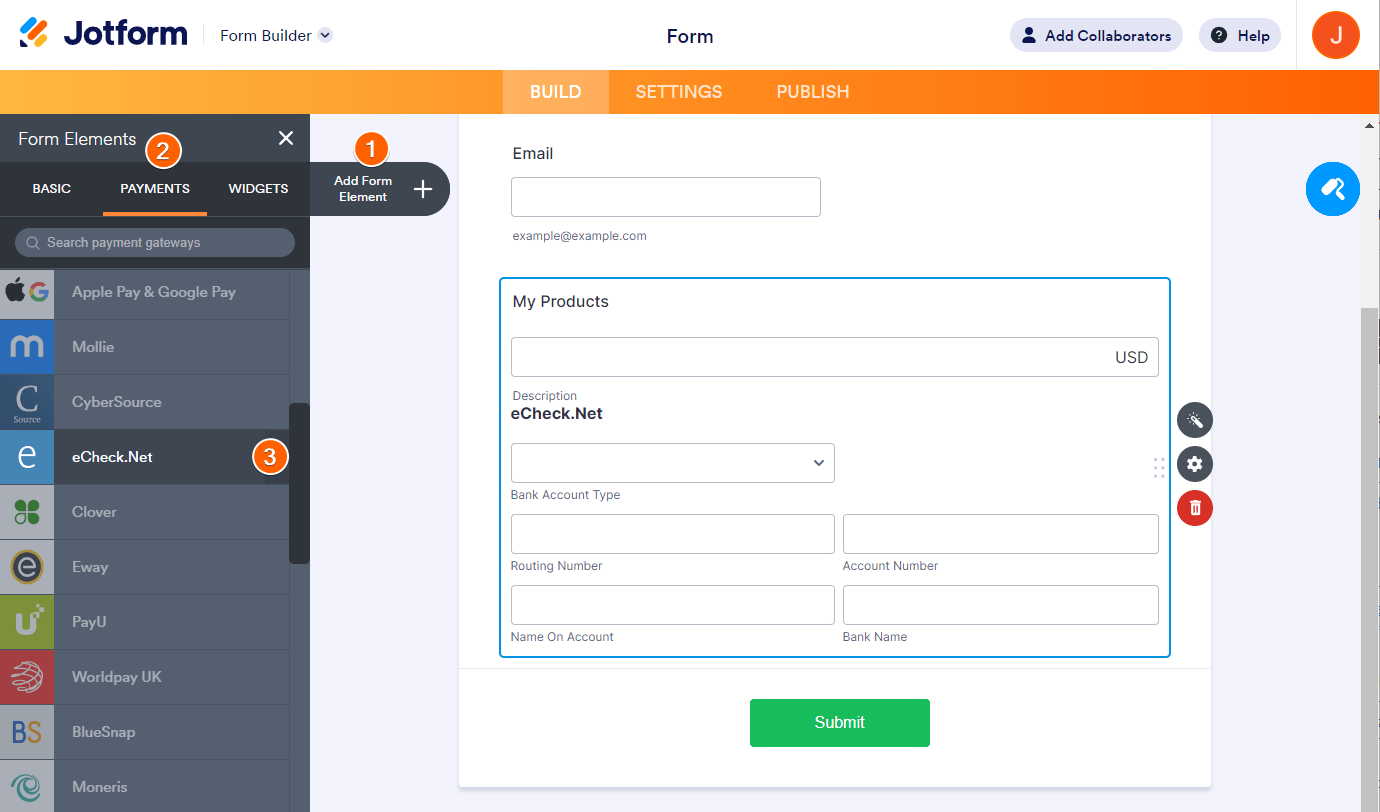1380x812 pixels.
Task: Click the Clover gateway icon
Action: (27, 512)
